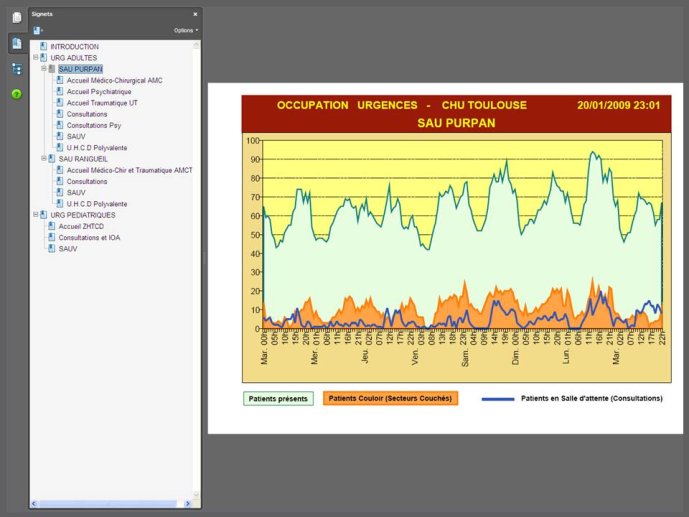This screenshot has height=517, width=689.
Task: Collapse the SAU RANGUEIL node
Action: click(x=44, y=159)
